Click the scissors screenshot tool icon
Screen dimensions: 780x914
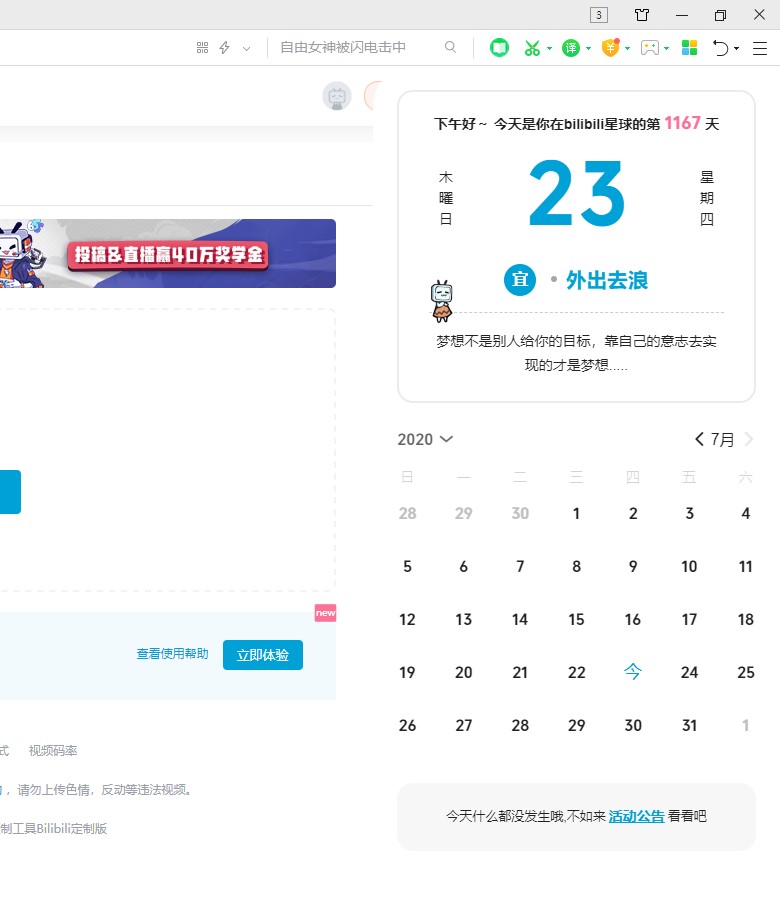(532, 48)
